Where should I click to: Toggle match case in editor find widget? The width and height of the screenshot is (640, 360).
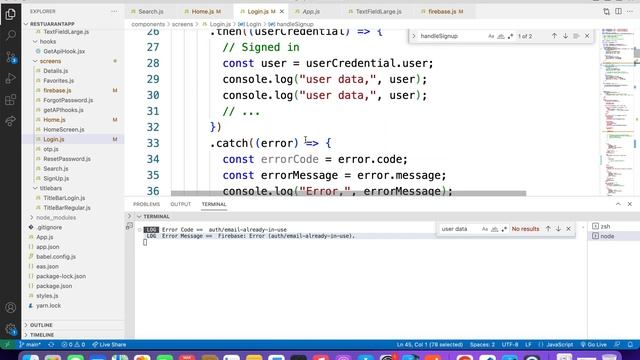491,36
